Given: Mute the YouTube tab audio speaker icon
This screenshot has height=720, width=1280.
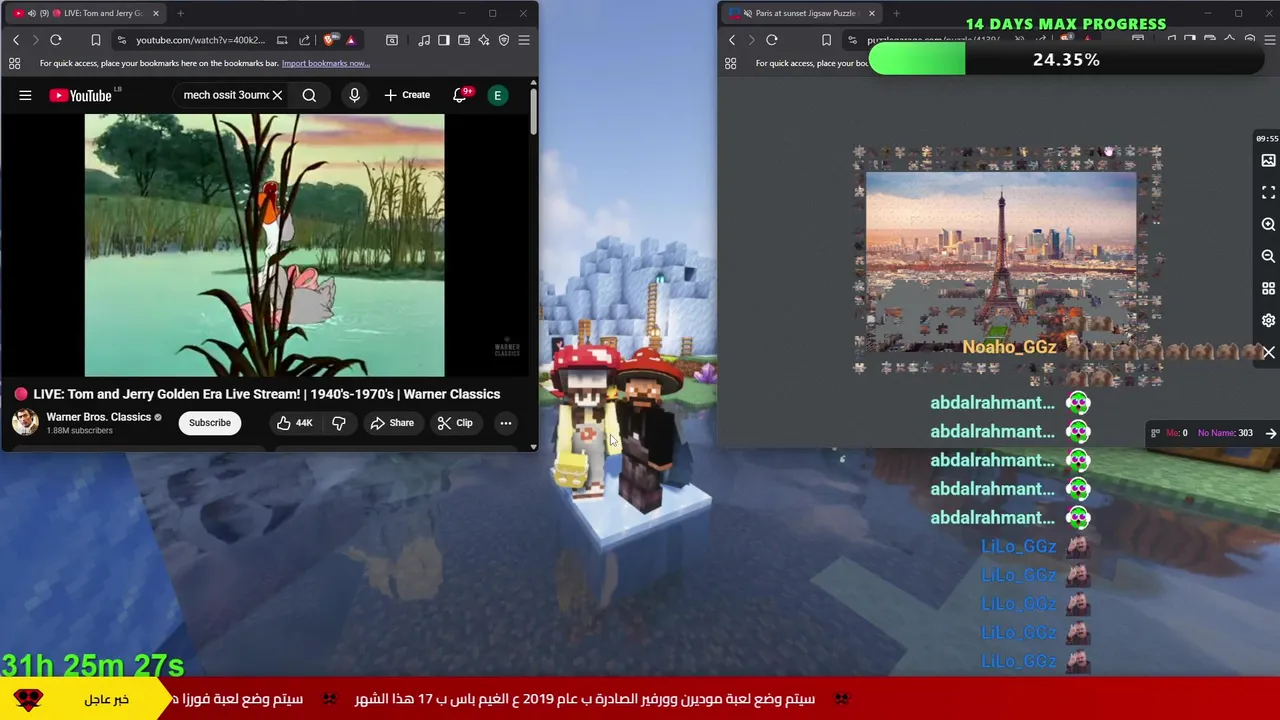Looking at the screenshot, I should pyautogui.click(x=32, y=13).
